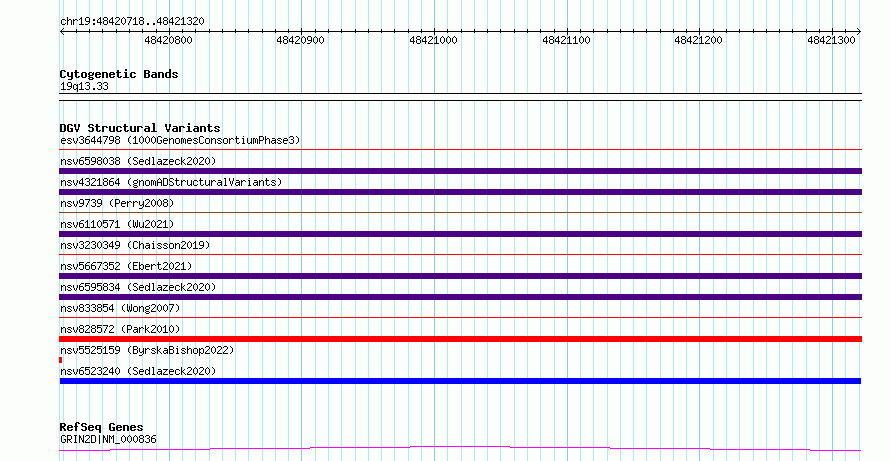Click ruler position 48421200
This screenshot has height=461, width=890.
pyautogui.click(x=698, y=40)
